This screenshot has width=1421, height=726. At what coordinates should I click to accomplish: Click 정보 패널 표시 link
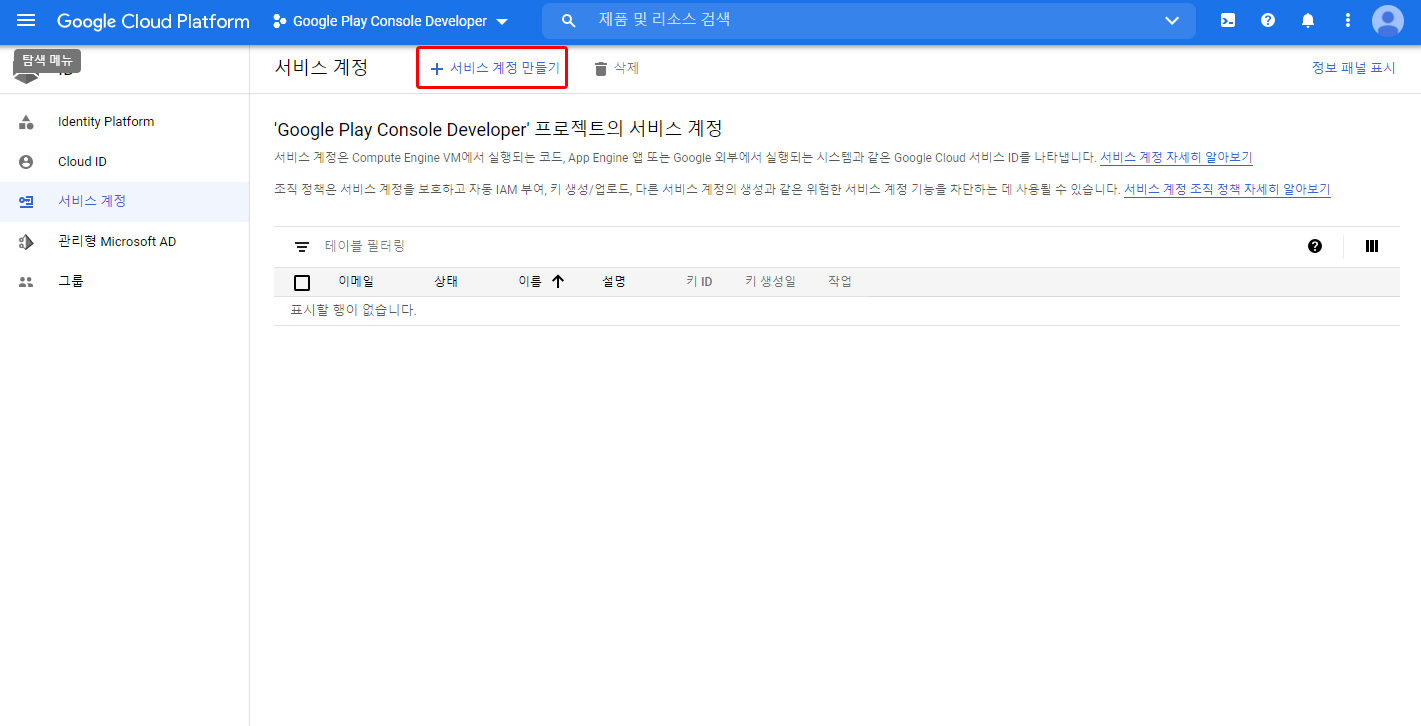(x=1353, y=68)
